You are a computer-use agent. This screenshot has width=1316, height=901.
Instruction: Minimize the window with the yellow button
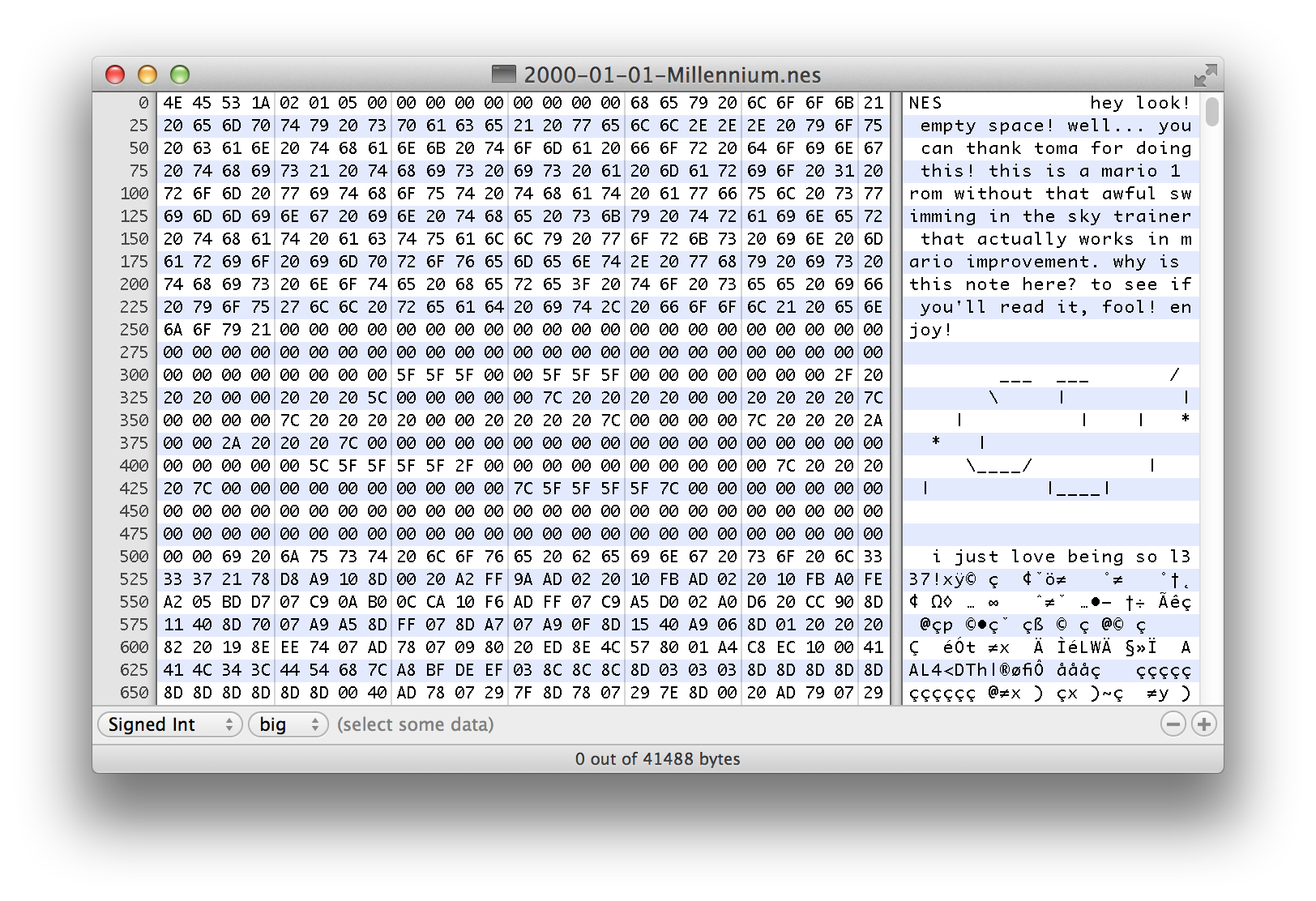pyautogui.click(x=147, y=75)
